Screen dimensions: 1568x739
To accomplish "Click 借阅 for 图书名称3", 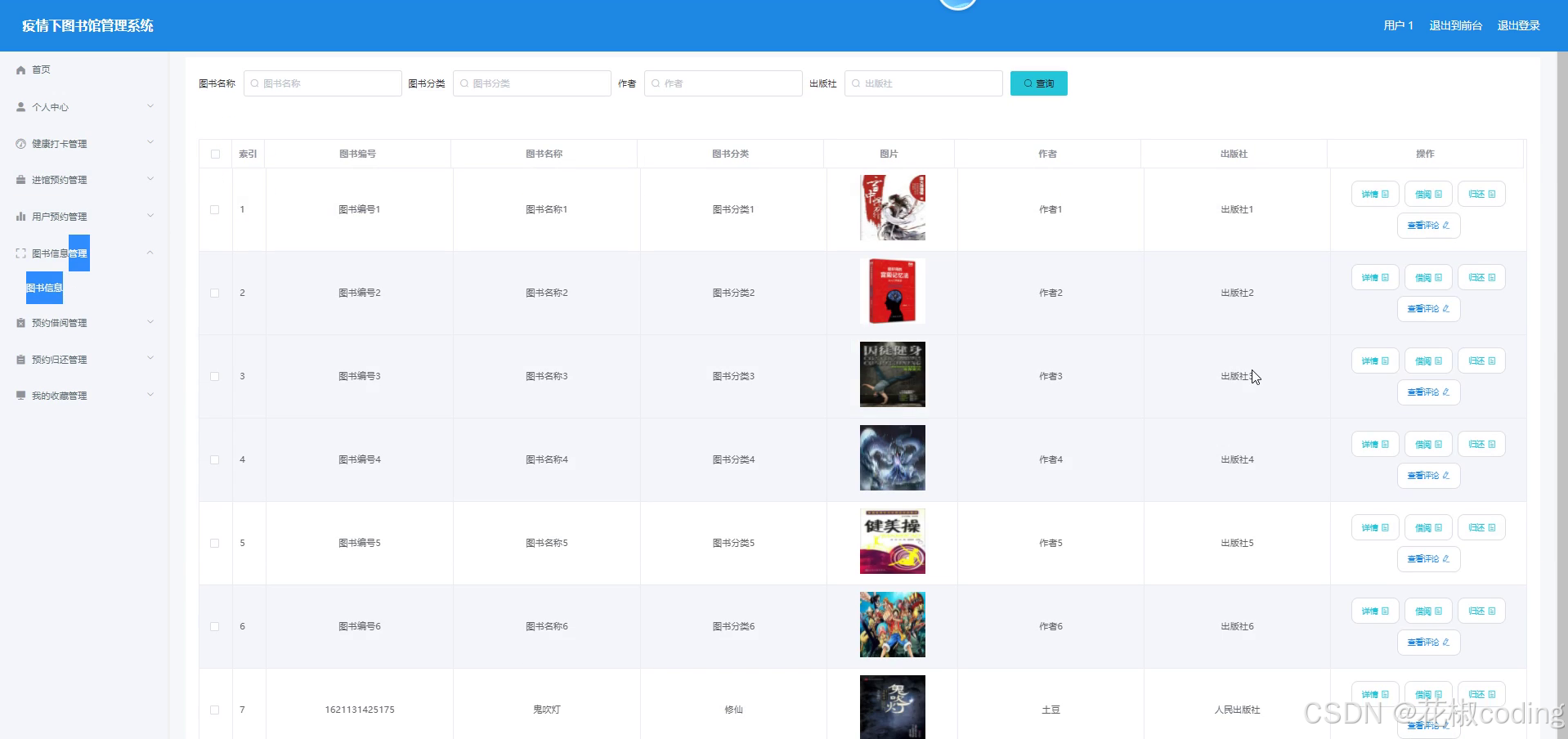I will 1428,361.
